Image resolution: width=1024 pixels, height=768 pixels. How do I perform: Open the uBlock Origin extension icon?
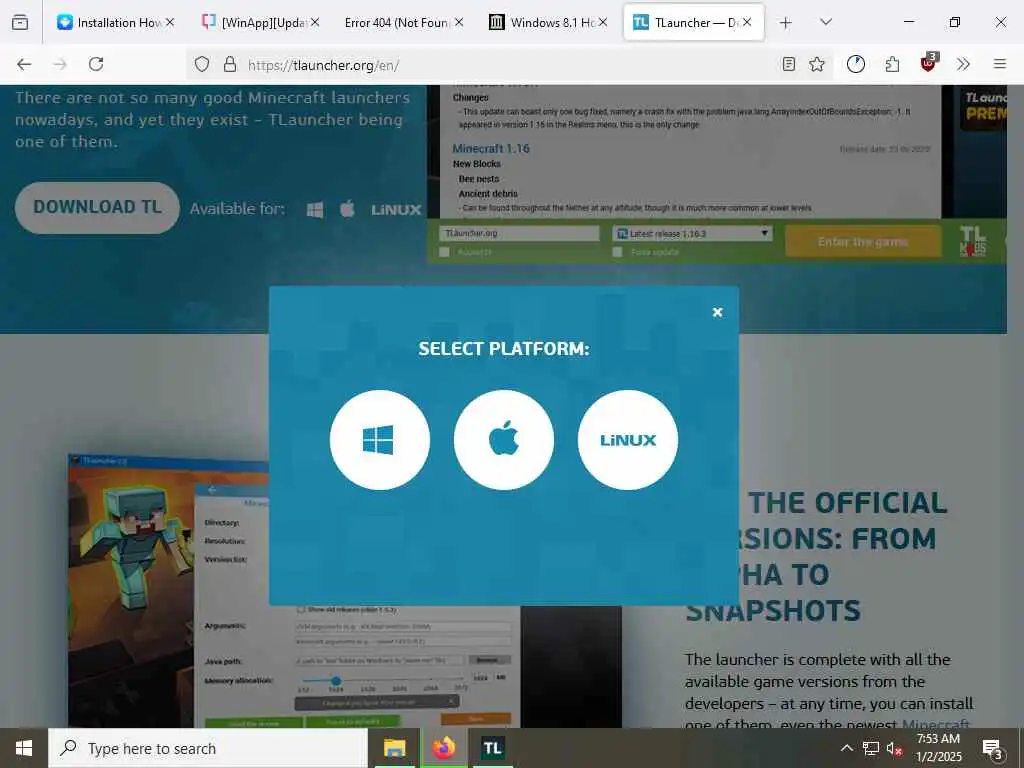pos(928,63)
